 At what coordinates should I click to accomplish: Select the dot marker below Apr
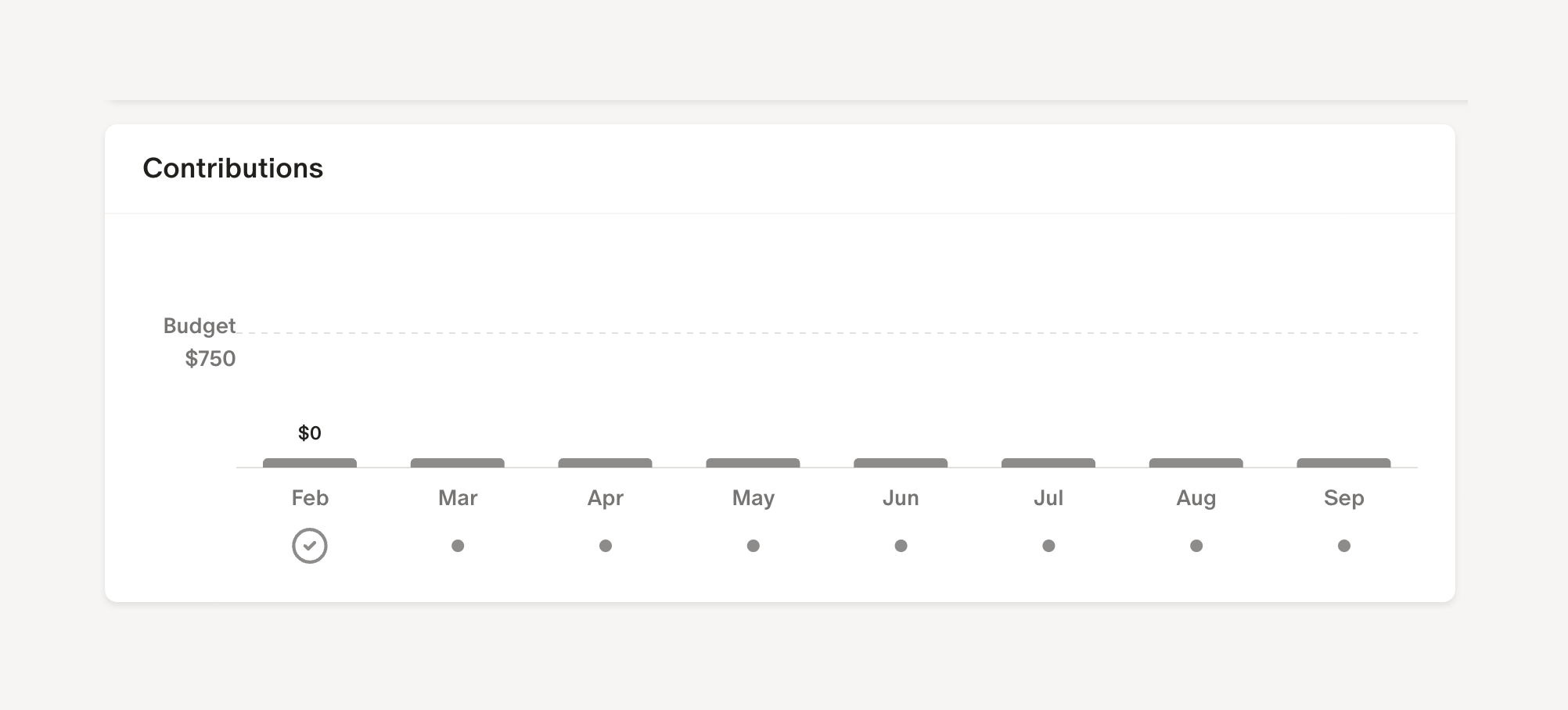(606, 546)
